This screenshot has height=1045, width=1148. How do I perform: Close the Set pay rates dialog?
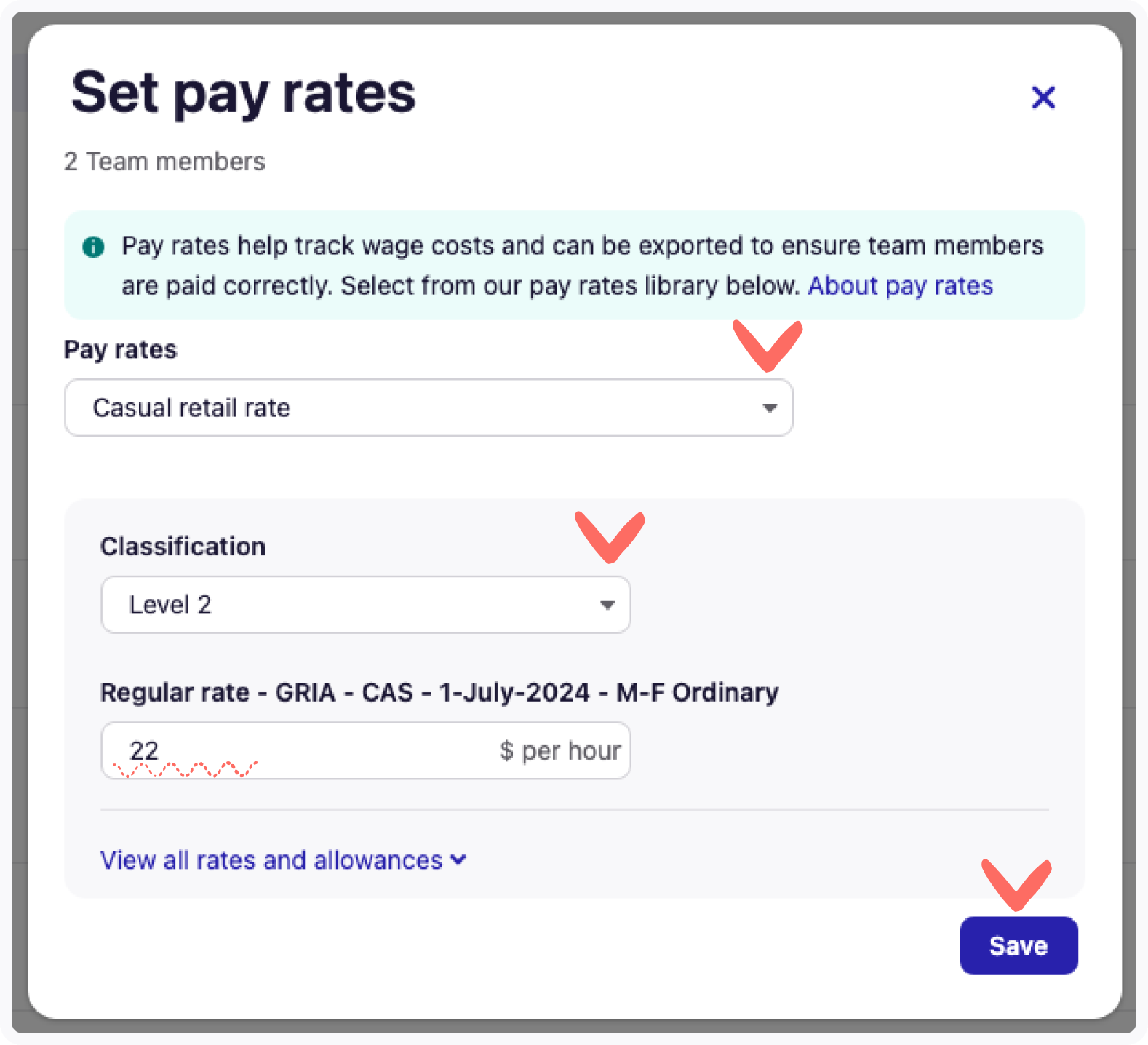coord(1043,97)
